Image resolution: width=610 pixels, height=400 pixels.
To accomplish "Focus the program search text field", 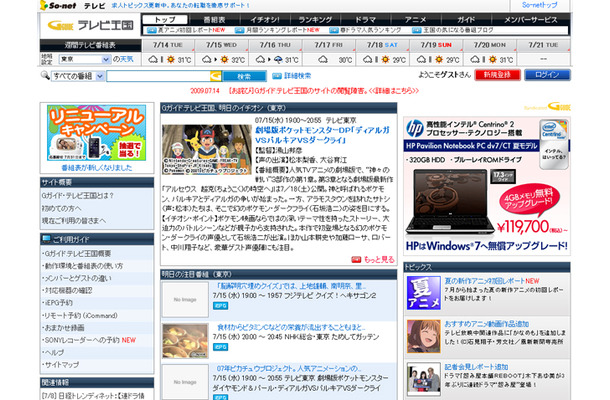I will pyautogui.click(x=159, y=76).
